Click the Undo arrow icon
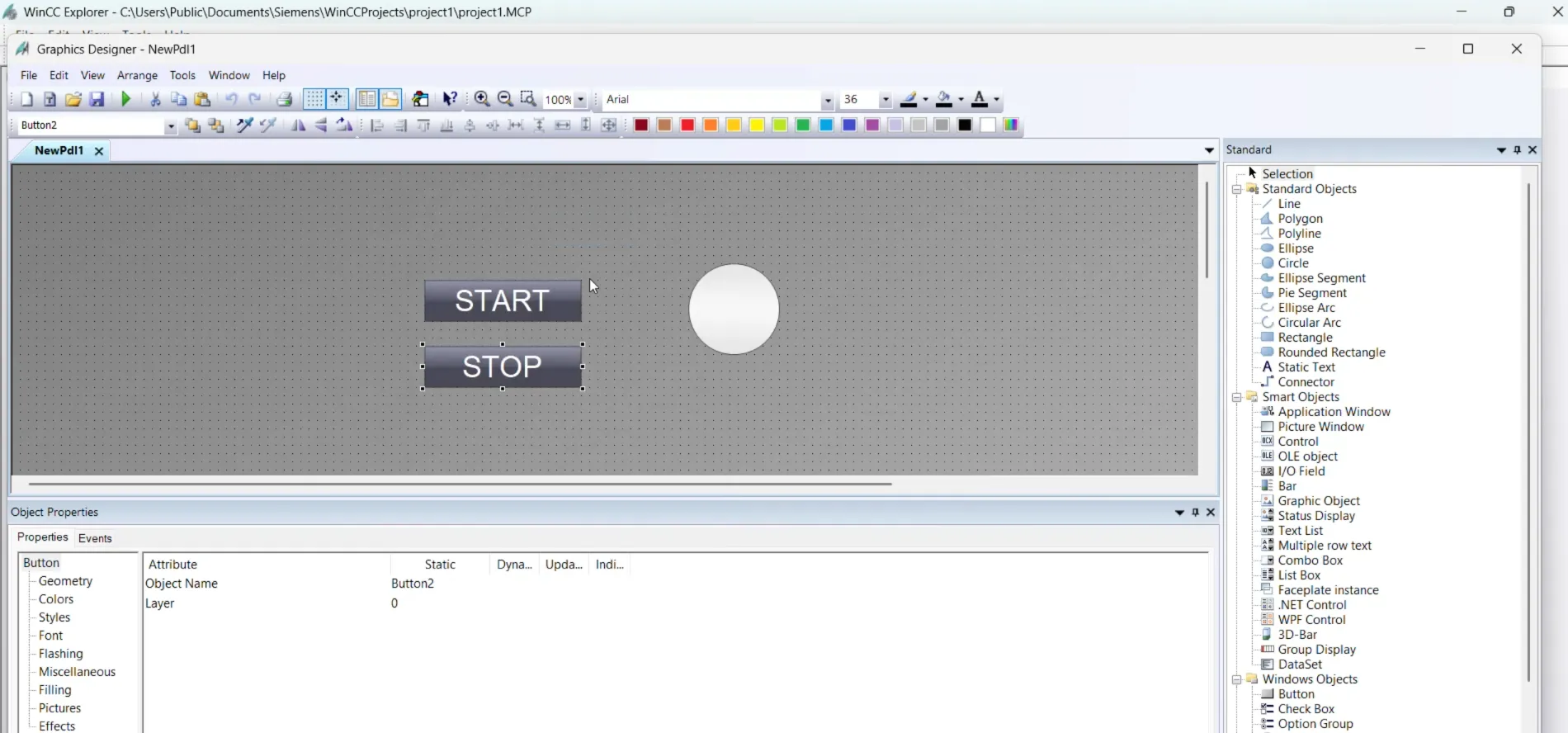The width and height of the screenshot is (1568, 733). pos(232,99)
